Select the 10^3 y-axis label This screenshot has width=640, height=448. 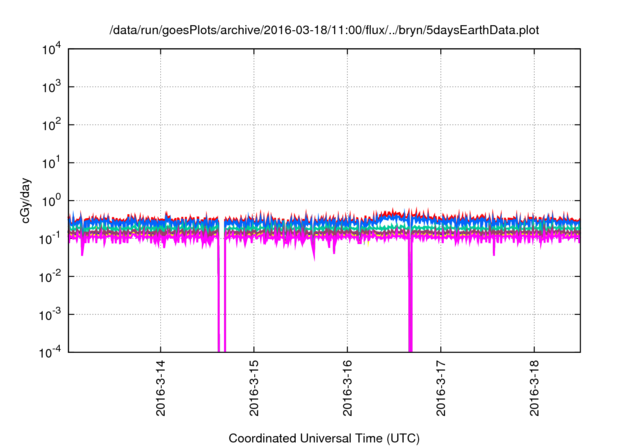pyautogui.click(x=52, y=87)
